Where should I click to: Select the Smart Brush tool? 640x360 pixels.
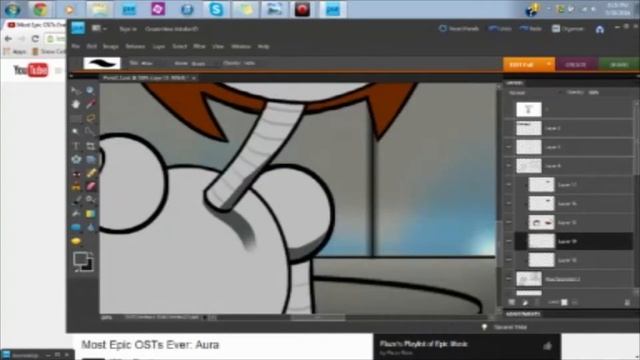click(90, 200)
